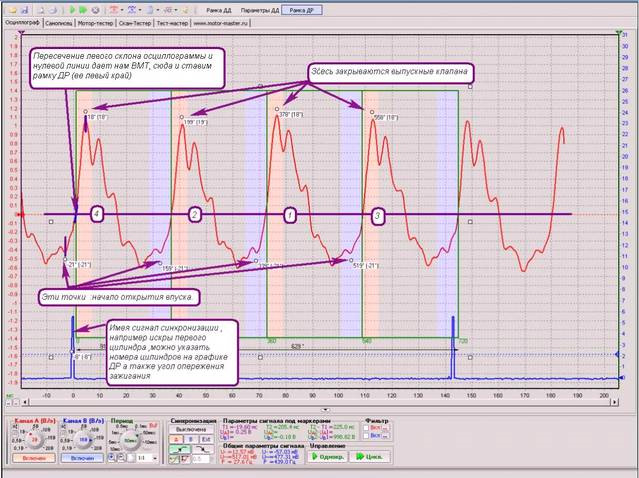The height and width of the screenshot is (478, 639).
Task: Open dropdown arrow next to red sensor icon
Action: pyautogui.click(x=122, y=10)
